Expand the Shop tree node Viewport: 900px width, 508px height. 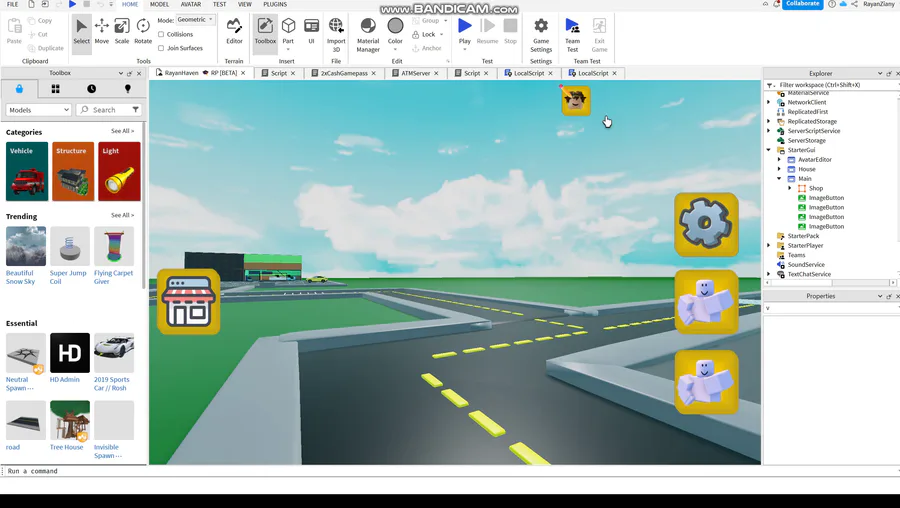point(790,188)
